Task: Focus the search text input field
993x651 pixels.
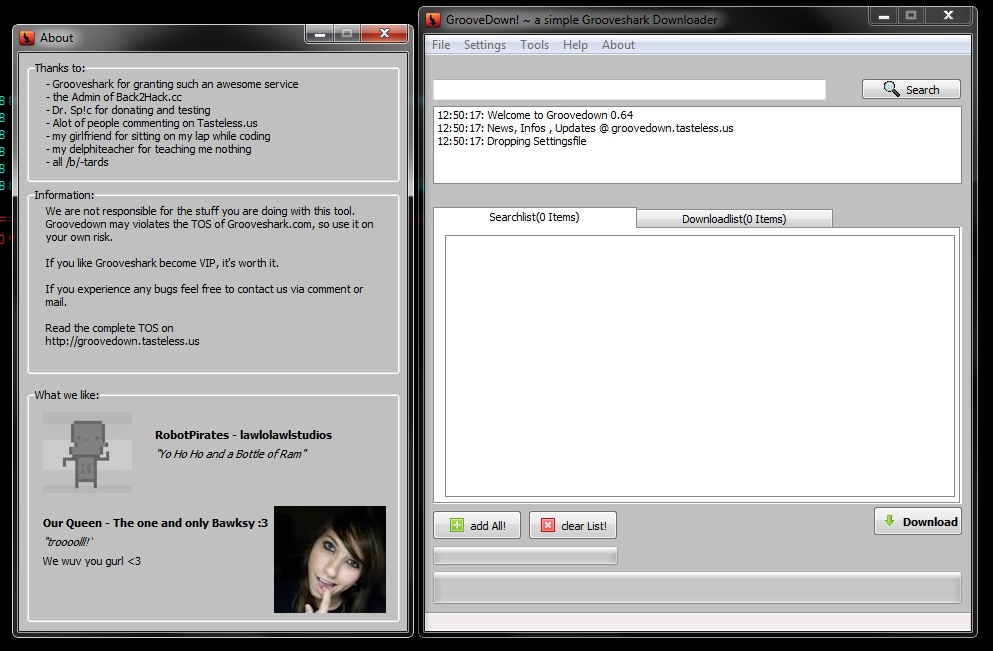Action: pyautogui.click(x=629, y=90)
